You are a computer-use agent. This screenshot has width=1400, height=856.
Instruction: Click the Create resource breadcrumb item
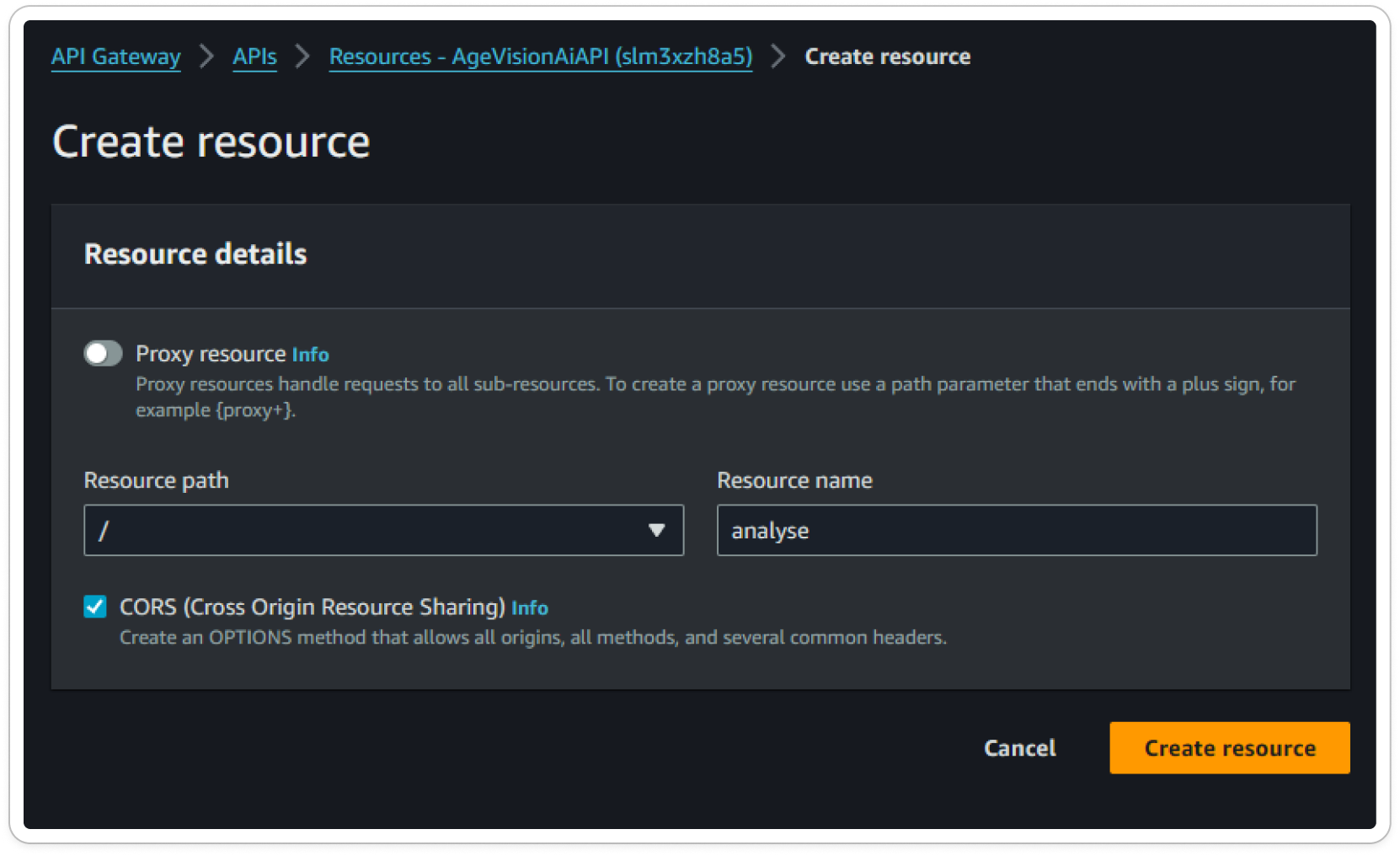(887, 56)
